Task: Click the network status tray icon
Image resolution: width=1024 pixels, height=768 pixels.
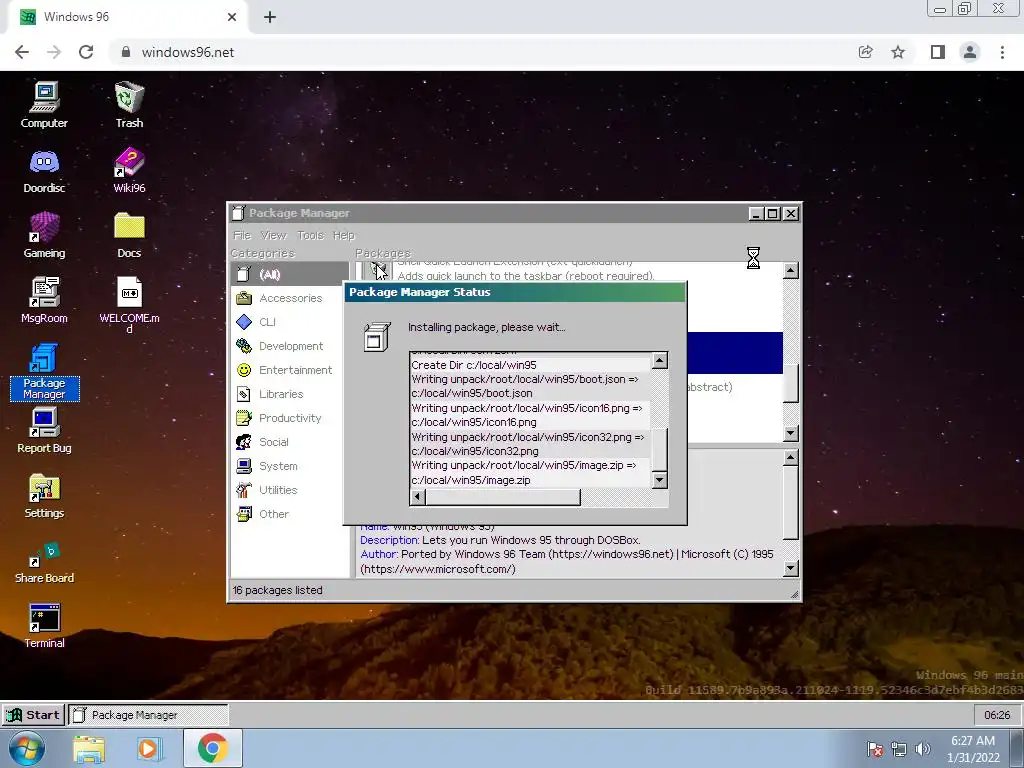Action: 899,749
